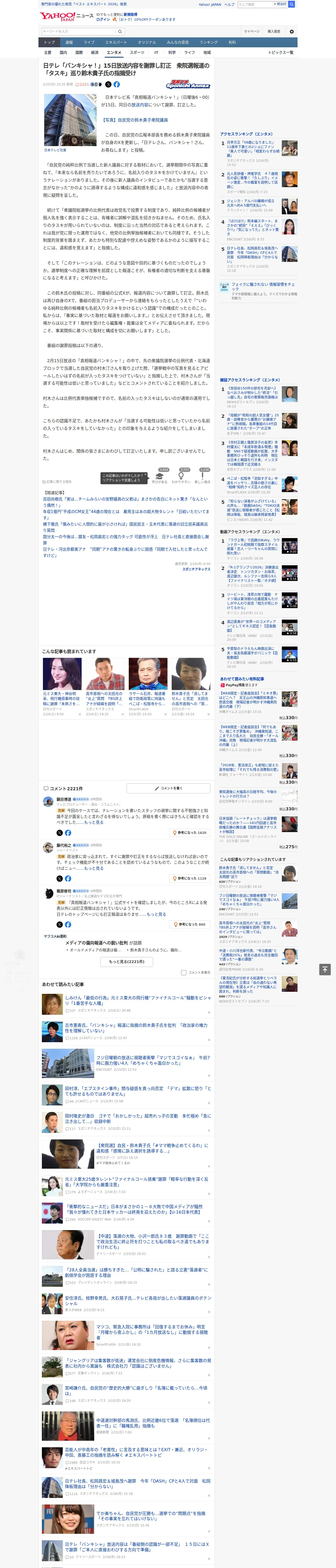Open マイページ link
The height and width of the screenshot is (1568, 336).
(251, 31)
